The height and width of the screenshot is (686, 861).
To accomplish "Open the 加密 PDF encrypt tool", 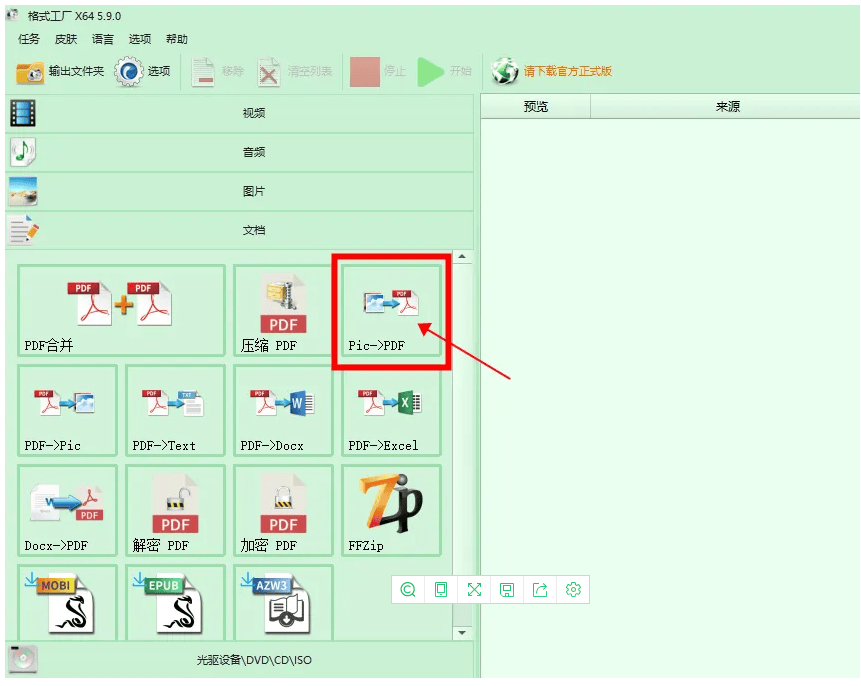I will pos(283,511).
